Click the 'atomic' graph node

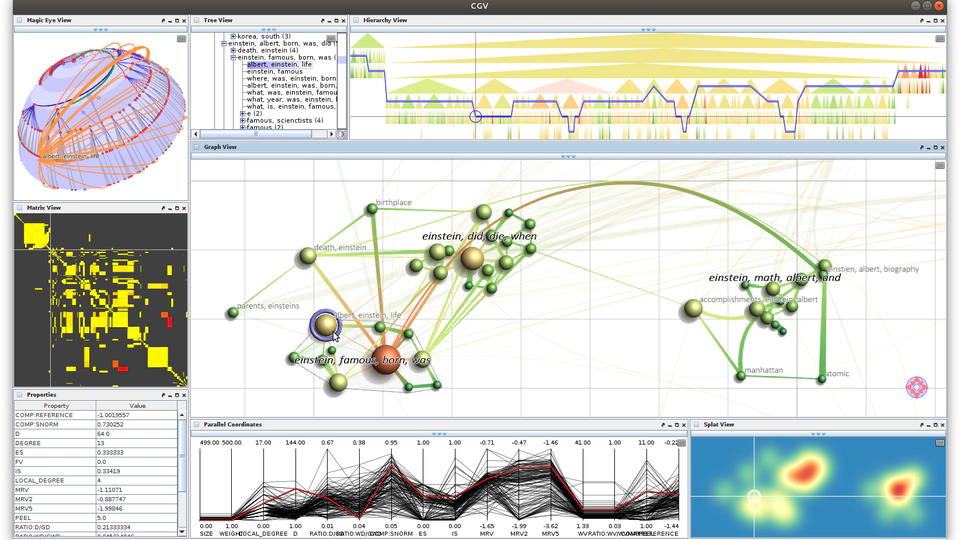pyautogui.click(x=822, y=379)
